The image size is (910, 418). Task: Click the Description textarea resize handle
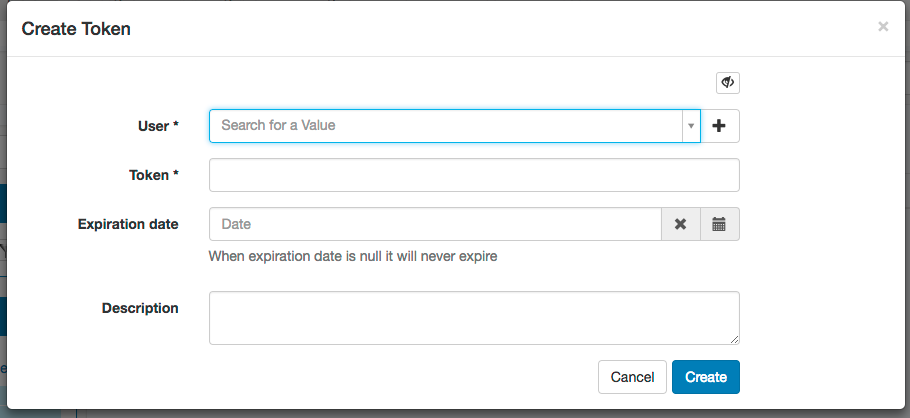tap(734, 340)
